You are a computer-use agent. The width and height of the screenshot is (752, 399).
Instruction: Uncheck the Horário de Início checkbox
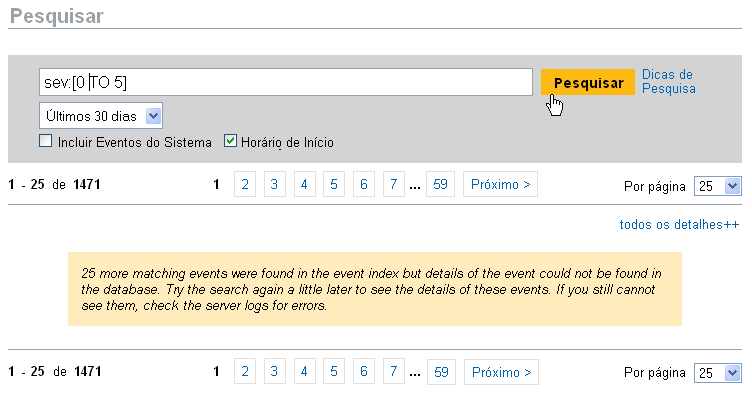(x=230, y=141)
